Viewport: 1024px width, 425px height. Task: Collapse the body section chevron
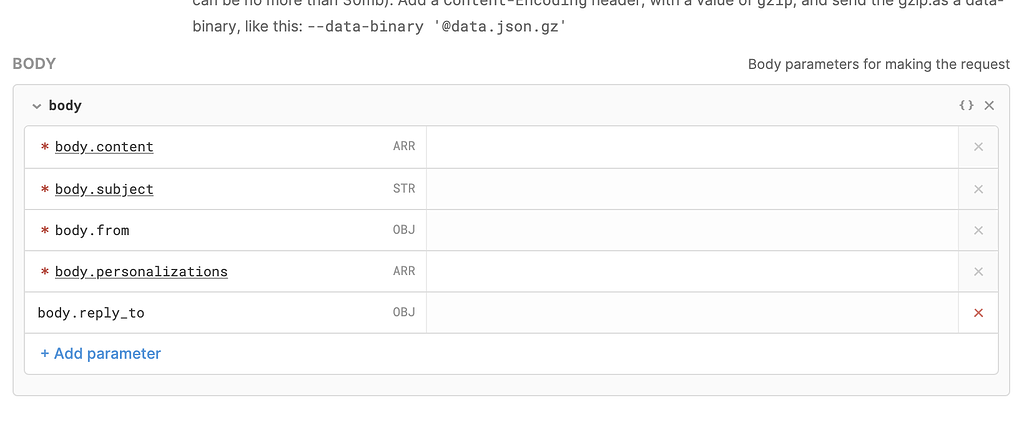37,106
